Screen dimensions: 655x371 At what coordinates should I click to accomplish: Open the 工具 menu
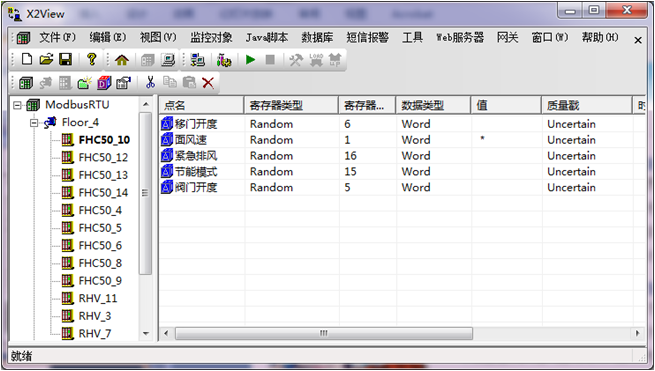coord(412,38)
